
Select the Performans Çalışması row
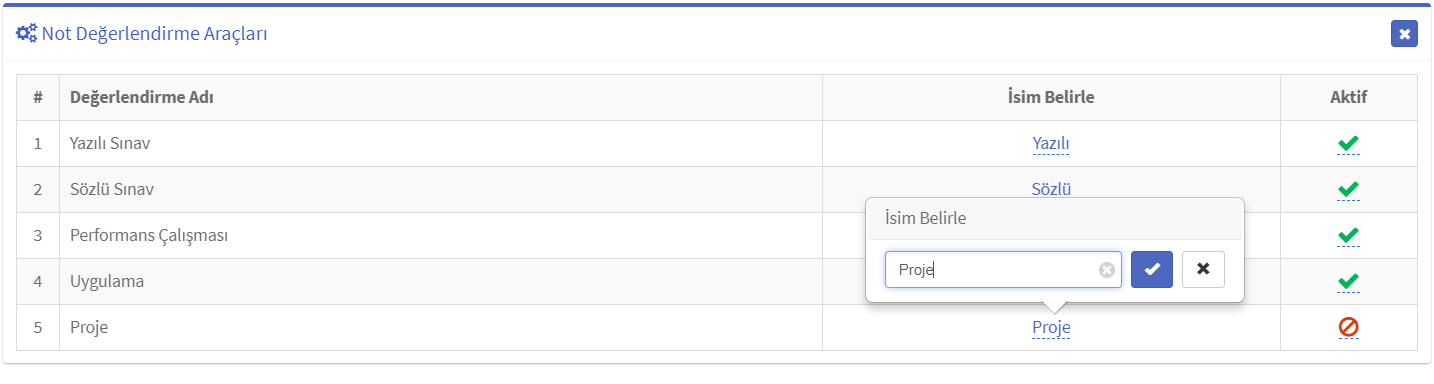pos(716,236)
